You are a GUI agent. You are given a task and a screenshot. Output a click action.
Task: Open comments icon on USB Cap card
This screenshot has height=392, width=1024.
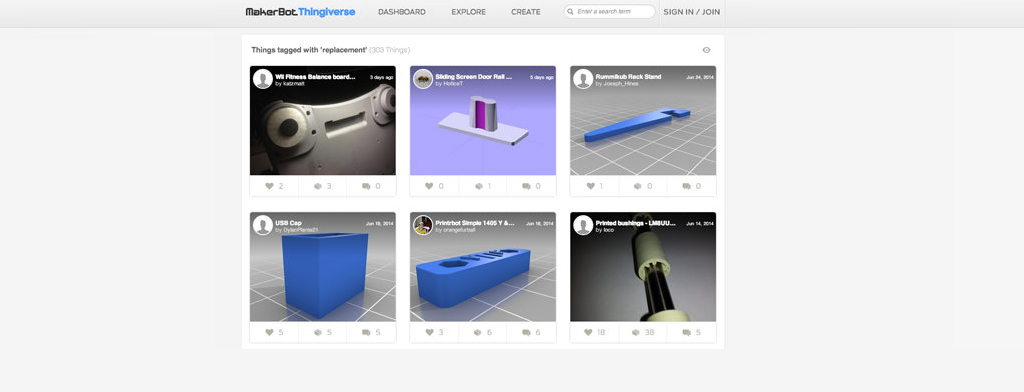pos(366,333)
